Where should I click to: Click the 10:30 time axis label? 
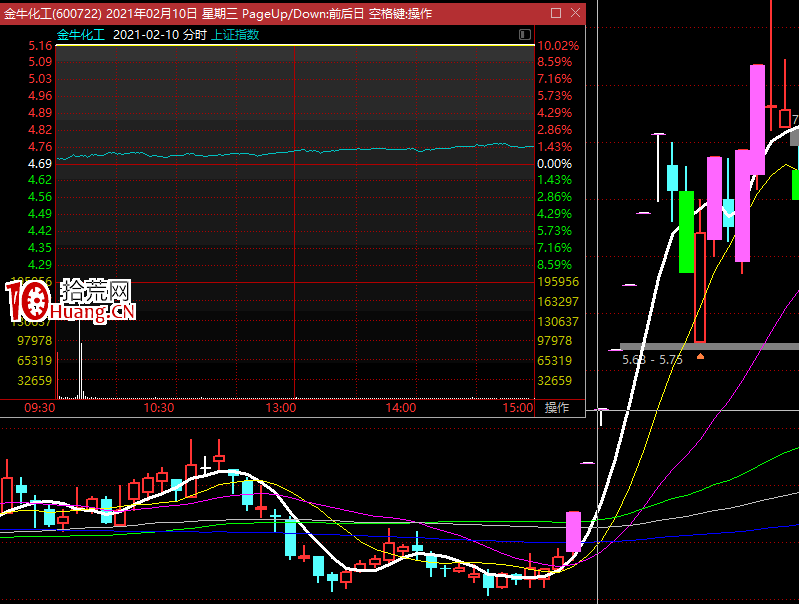coord(159,408)
